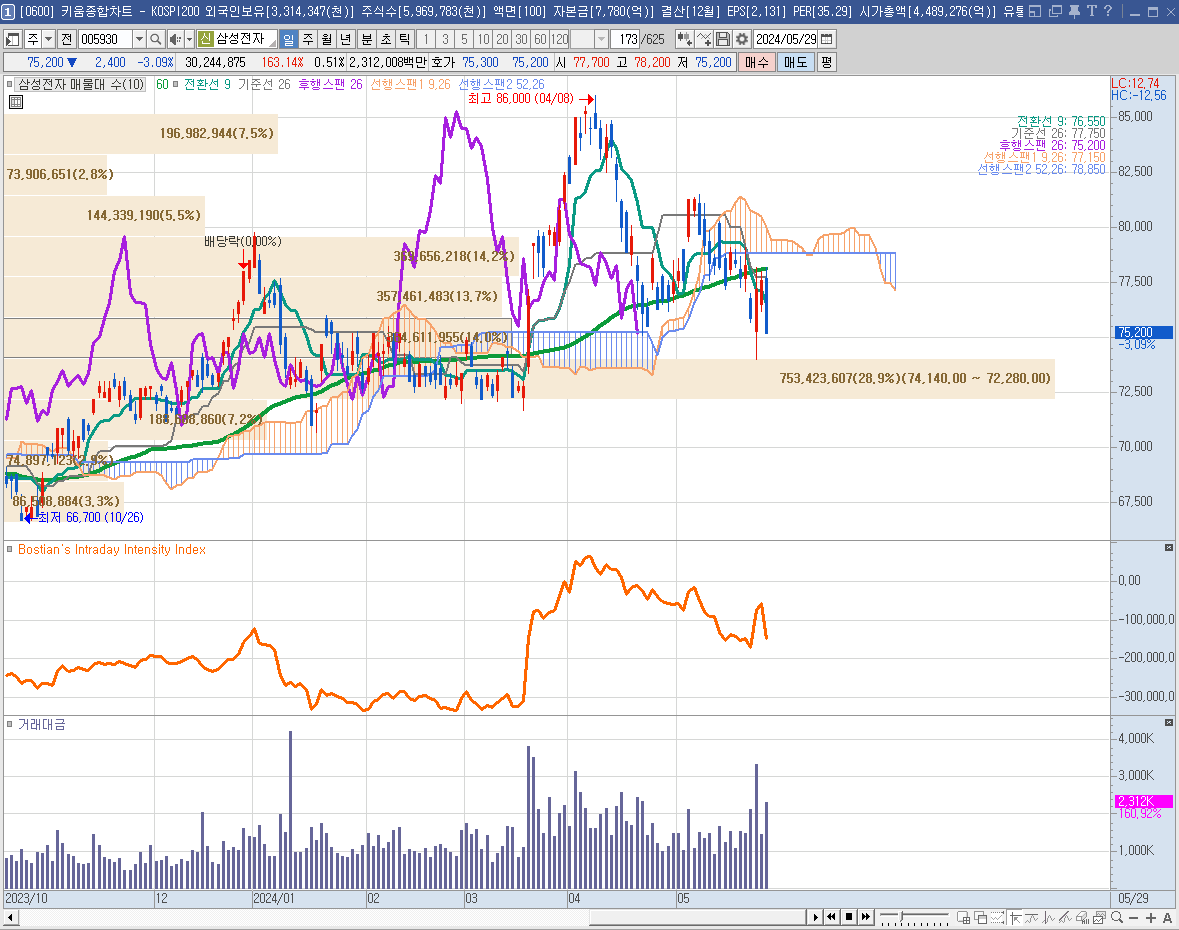Select interval 5 button

coord(464,39)
